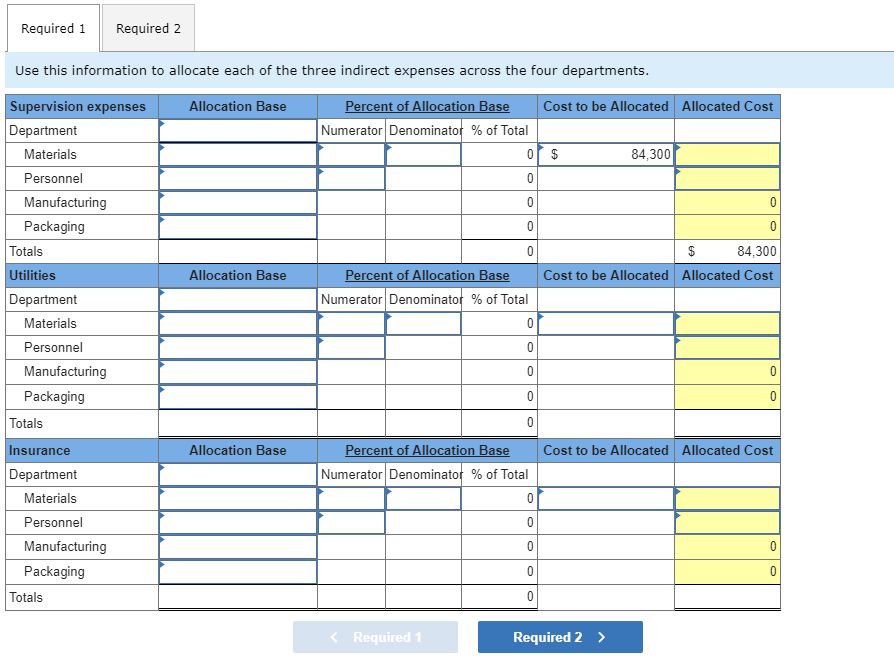
Task: Select the Required 1 tab
Action: 52,28
